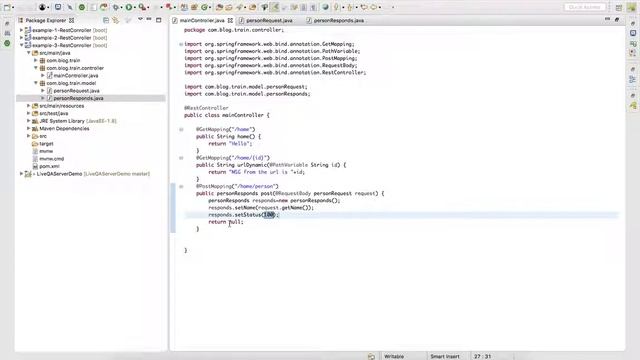
Task: Expand the Maven Dependencies node
Action: (29, 128)
